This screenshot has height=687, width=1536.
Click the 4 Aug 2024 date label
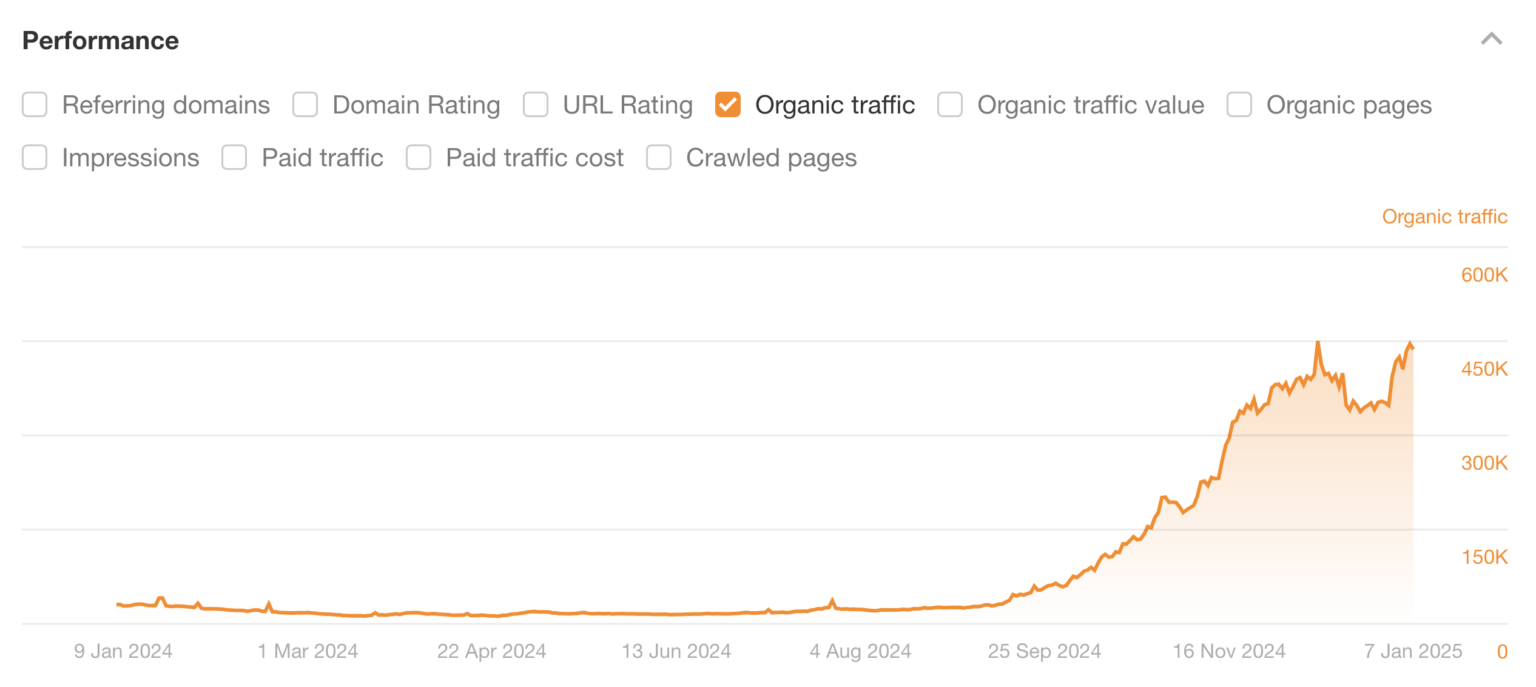pos(860,652)
